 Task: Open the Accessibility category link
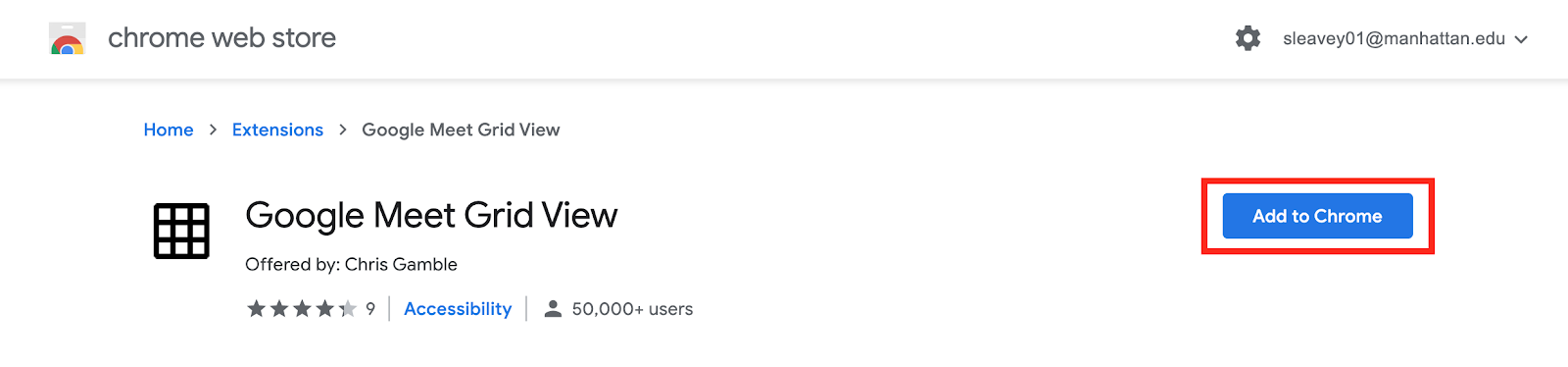pos(458,309)
